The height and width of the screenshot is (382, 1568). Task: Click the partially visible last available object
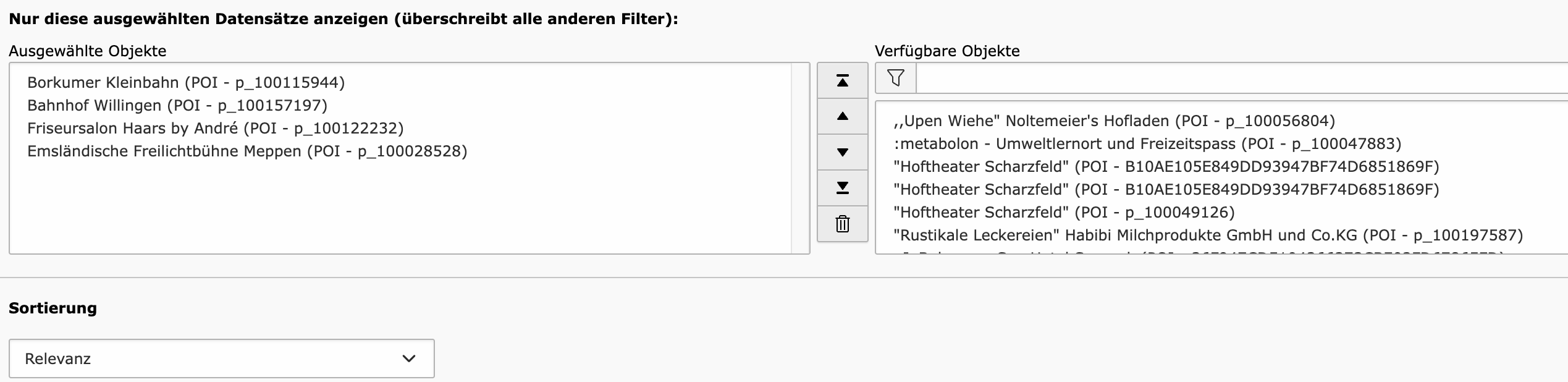tap(1199, 251)
